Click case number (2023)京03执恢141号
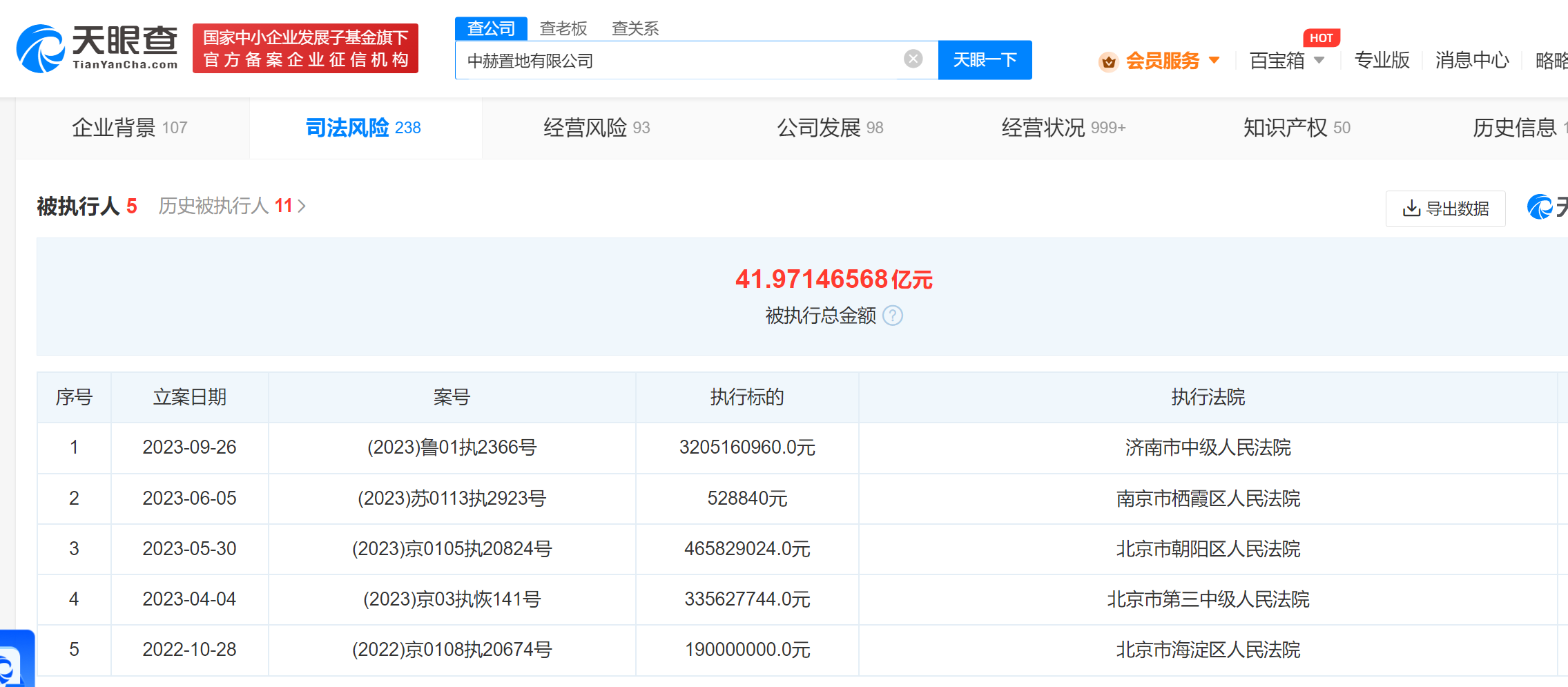 tap(452, 599)
